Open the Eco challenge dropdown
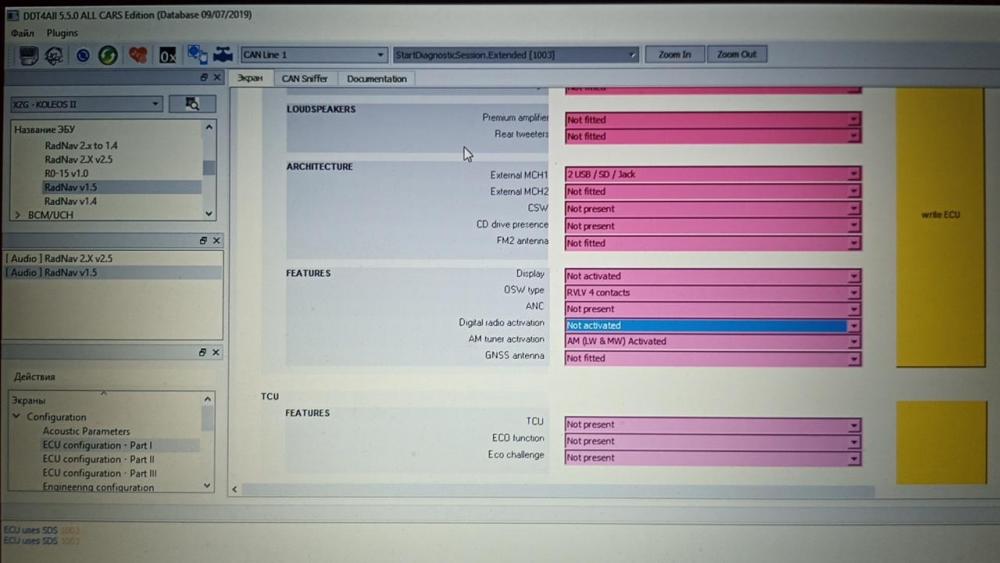 (x=713, y=458)
